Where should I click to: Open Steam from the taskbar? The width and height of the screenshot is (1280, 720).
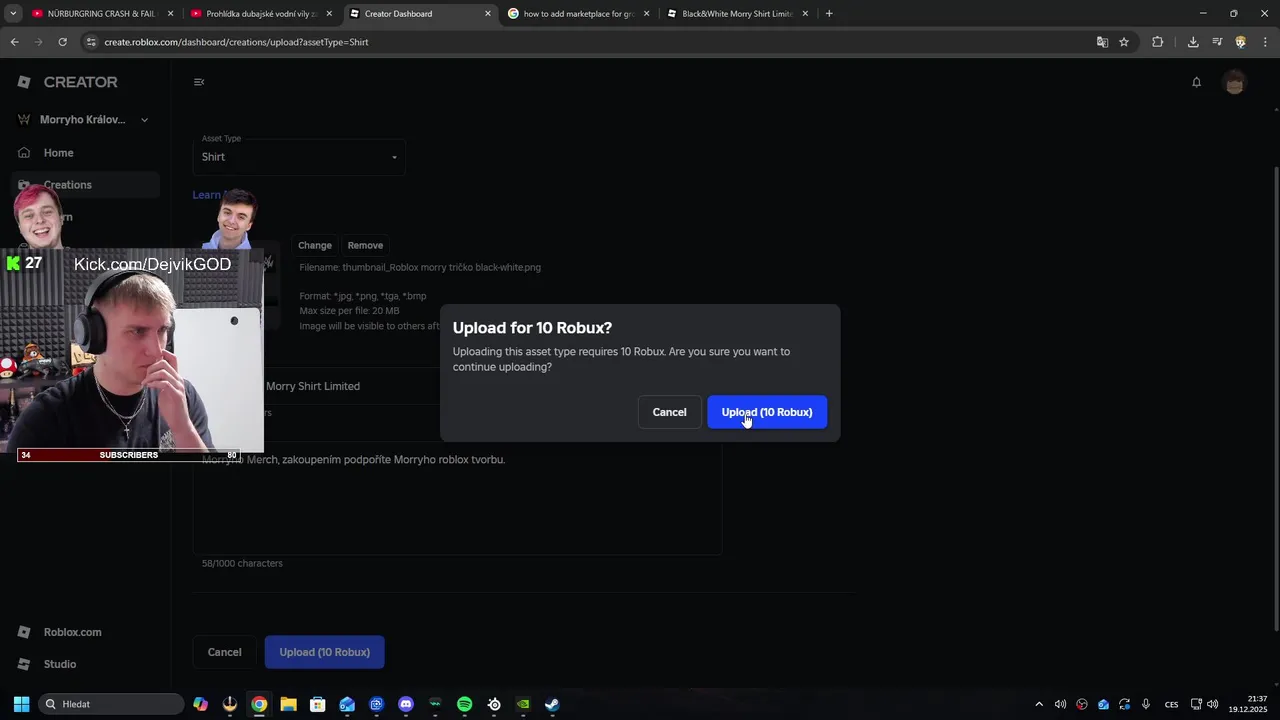[x=552, y=704]
